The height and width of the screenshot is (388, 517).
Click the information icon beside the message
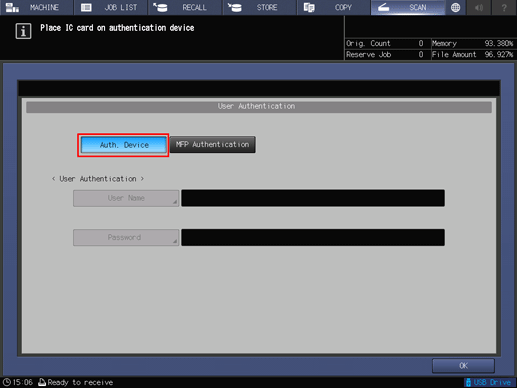(23, 31)
